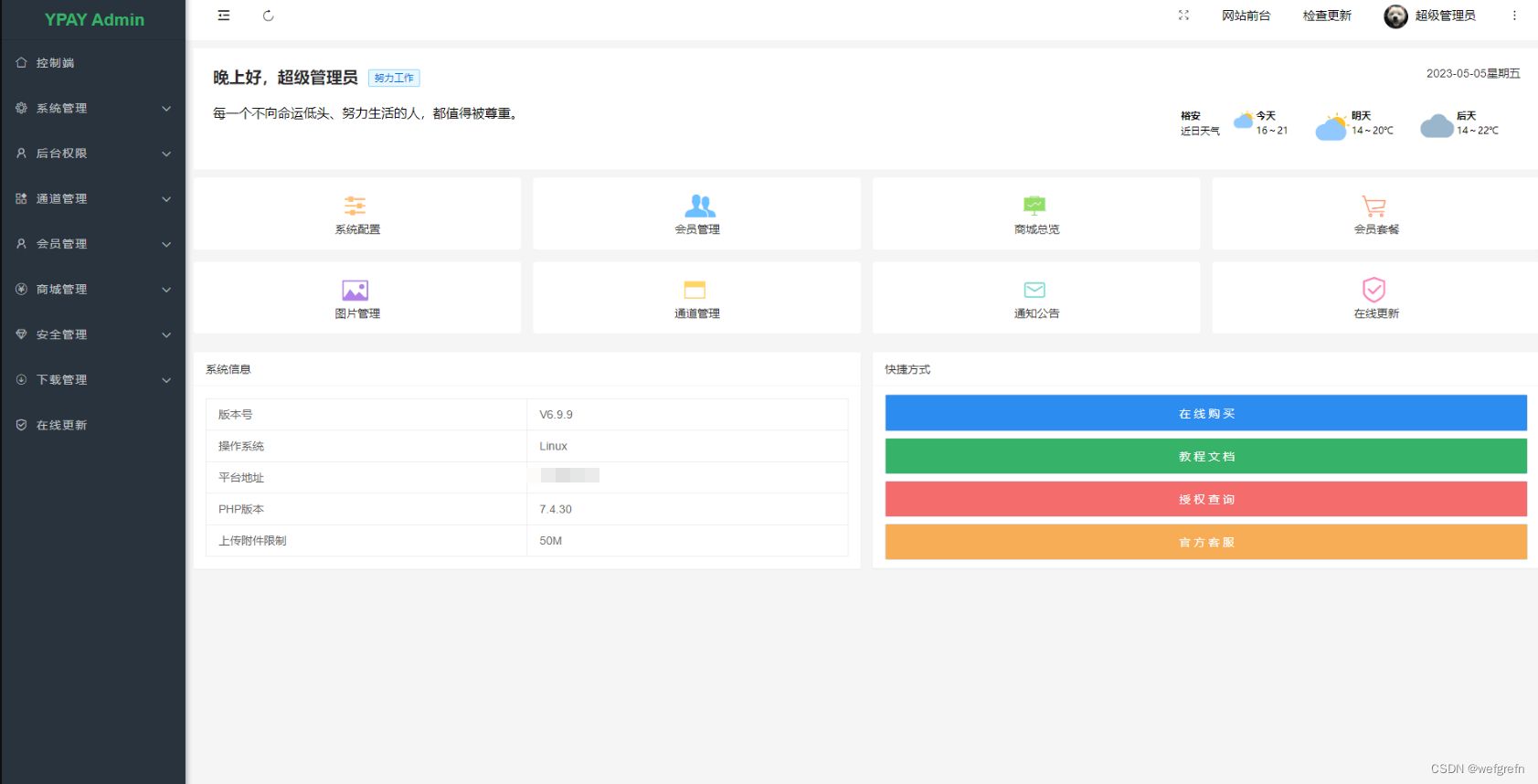Click the more options vertical dots
Screen dimensions: 1538x784
[1514, 16]
